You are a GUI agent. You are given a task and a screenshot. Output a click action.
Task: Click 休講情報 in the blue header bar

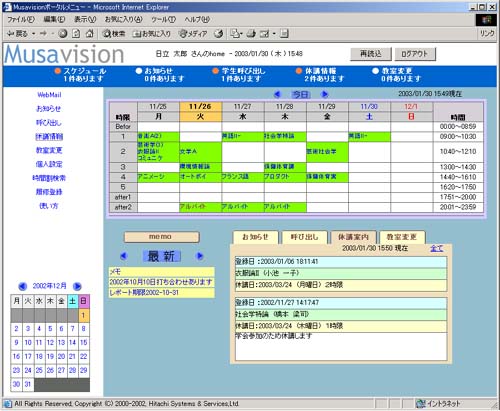[x=321, y=71]
